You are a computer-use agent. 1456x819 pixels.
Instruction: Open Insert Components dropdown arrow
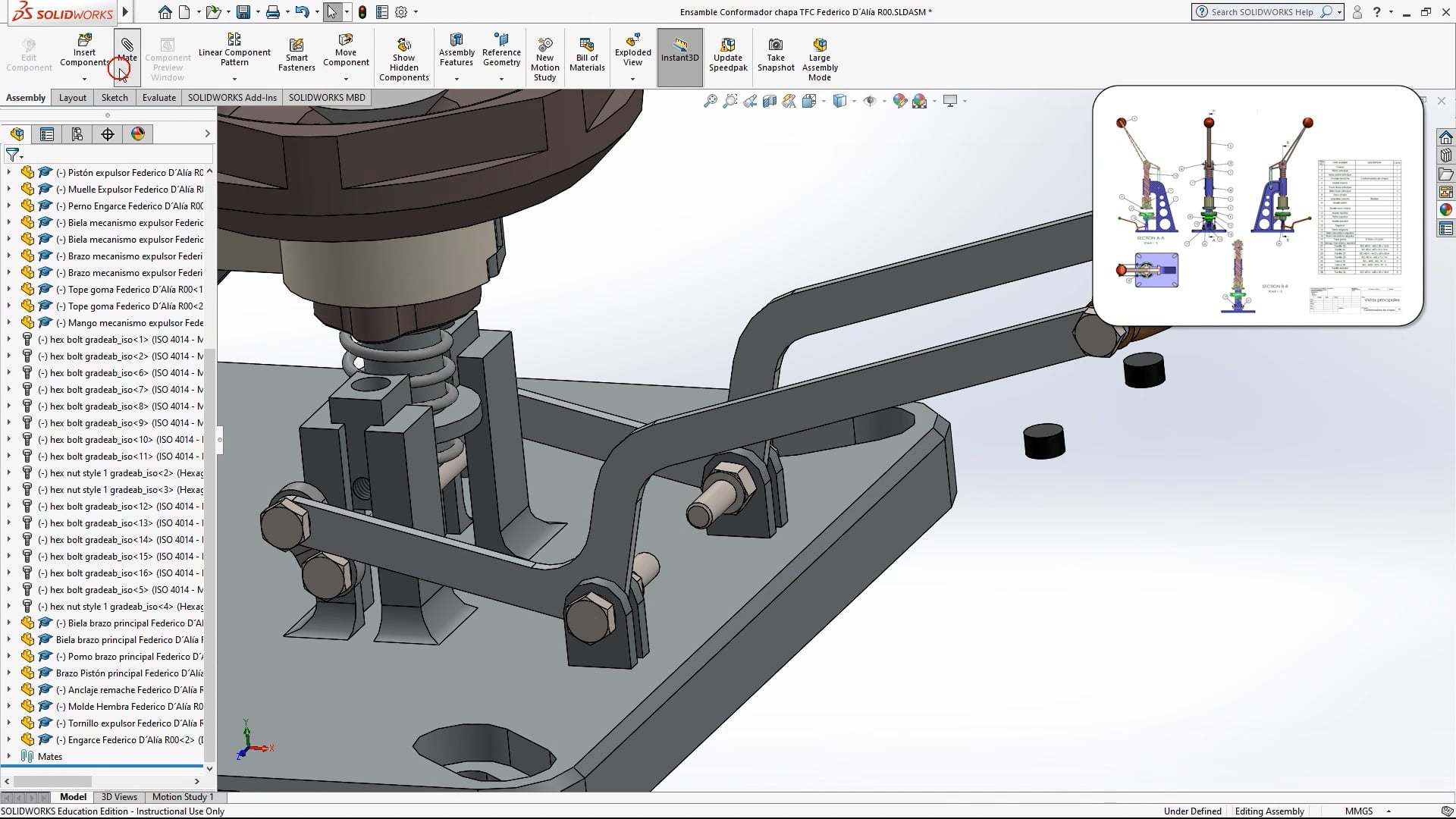pos(84,79)
